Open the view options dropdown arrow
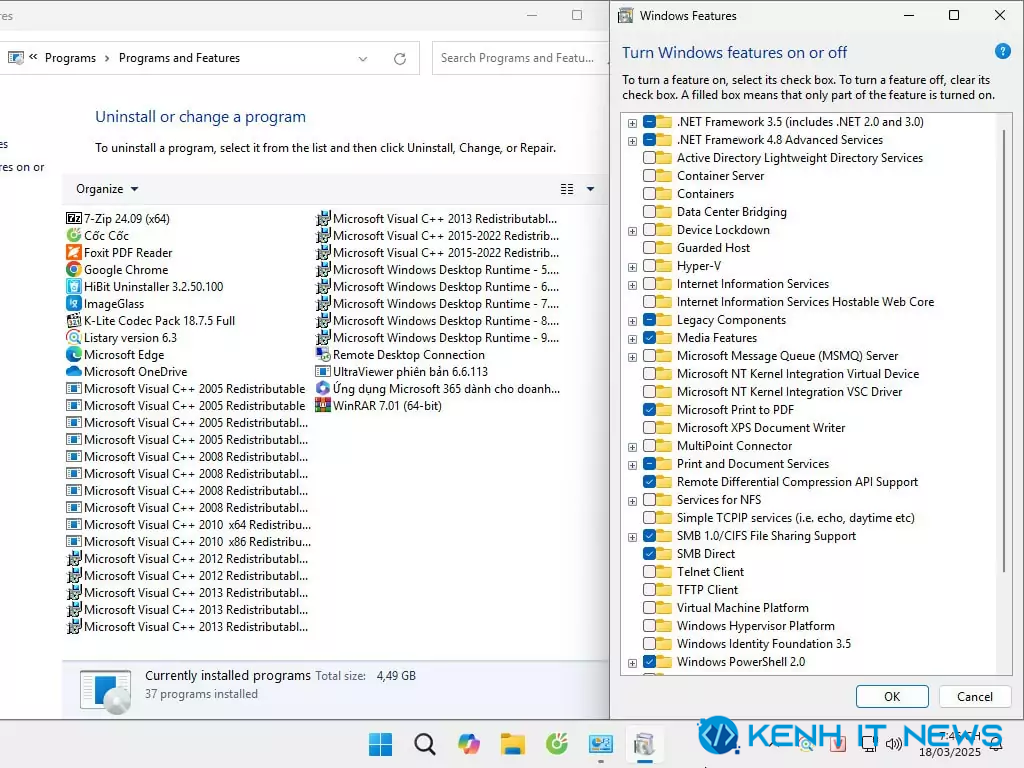1024x768 pixels. [590, 189]
